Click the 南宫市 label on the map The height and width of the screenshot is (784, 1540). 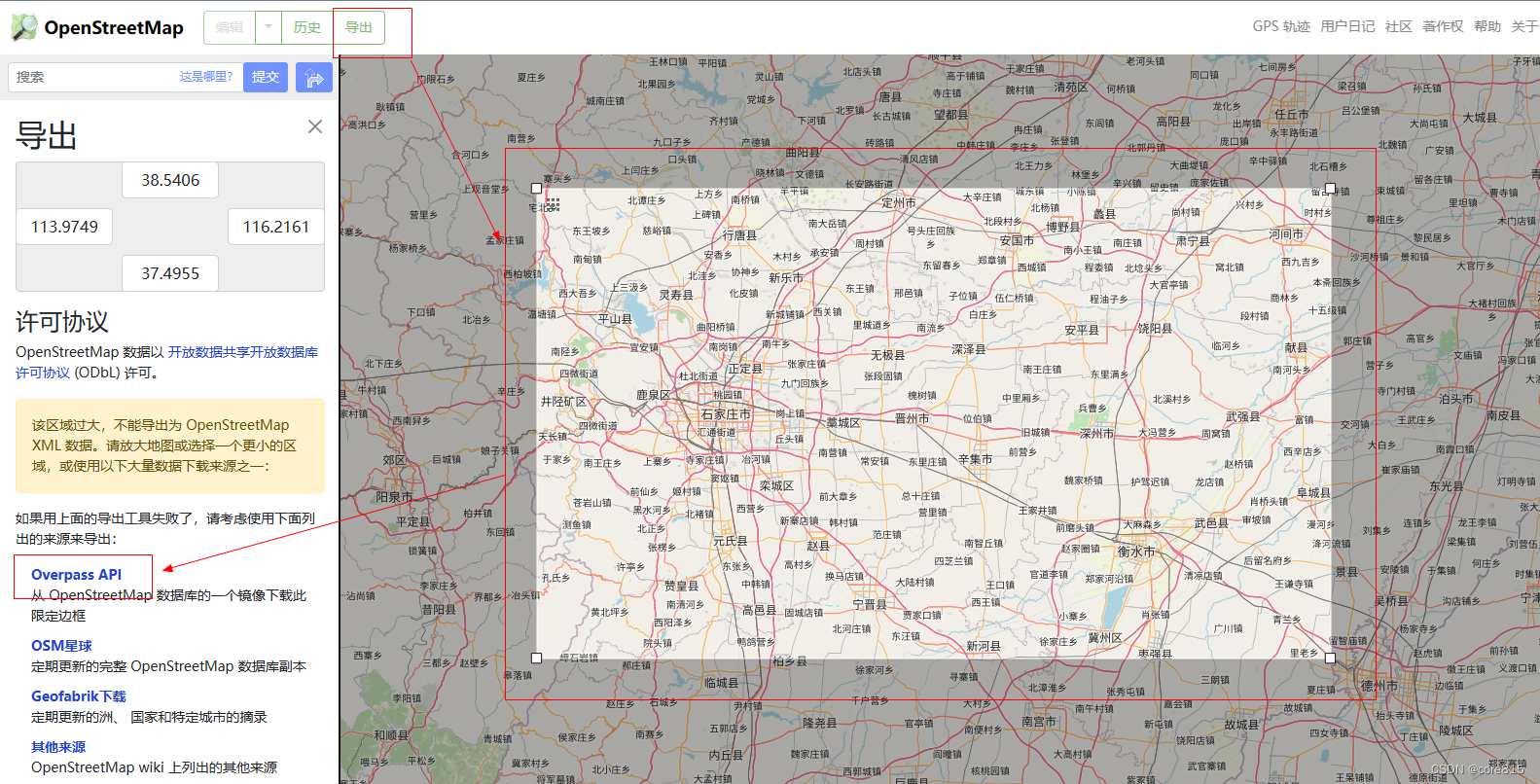pos(1039,722)
